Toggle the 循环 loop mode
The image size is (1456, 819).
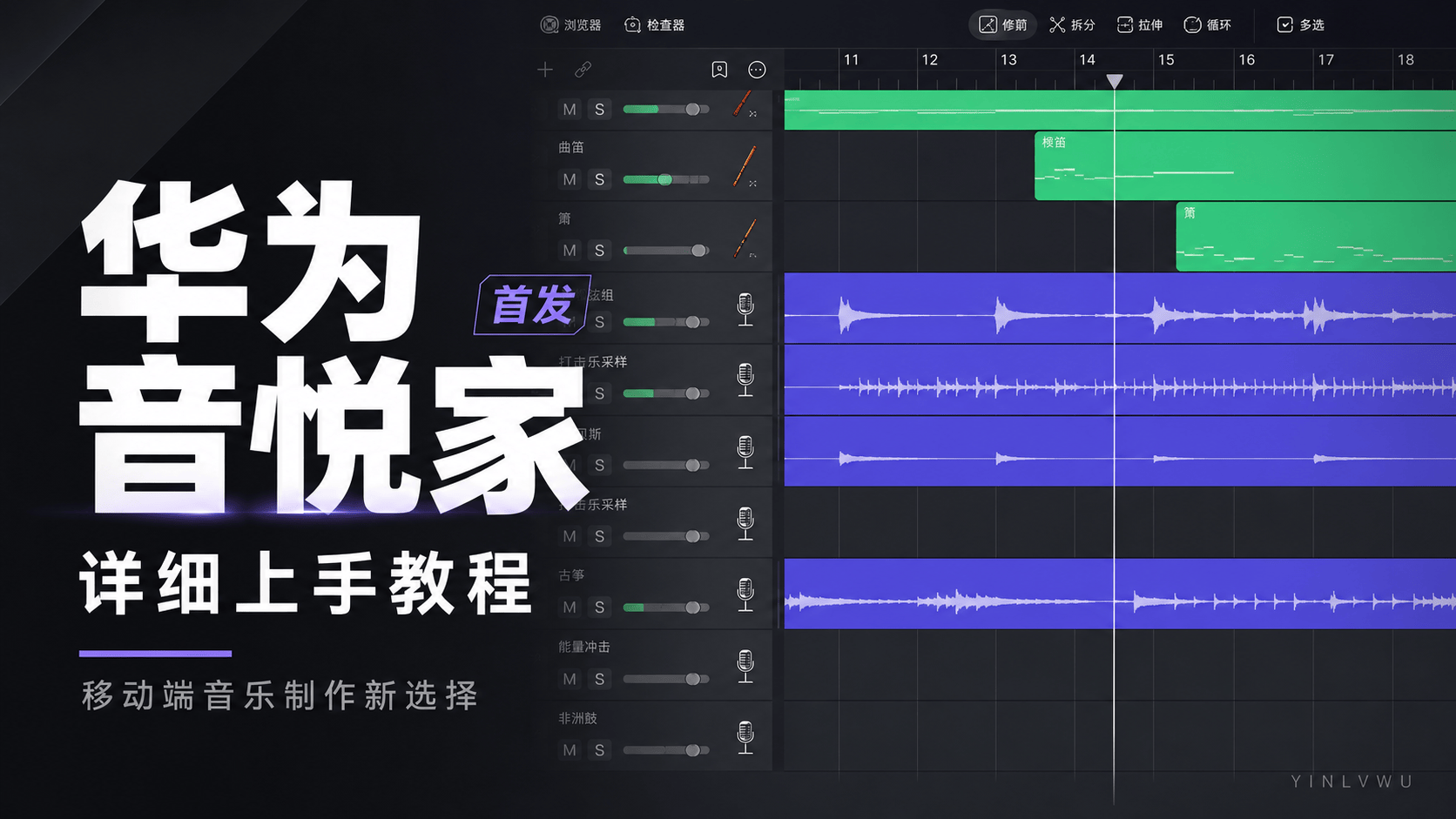[1208, 25]
